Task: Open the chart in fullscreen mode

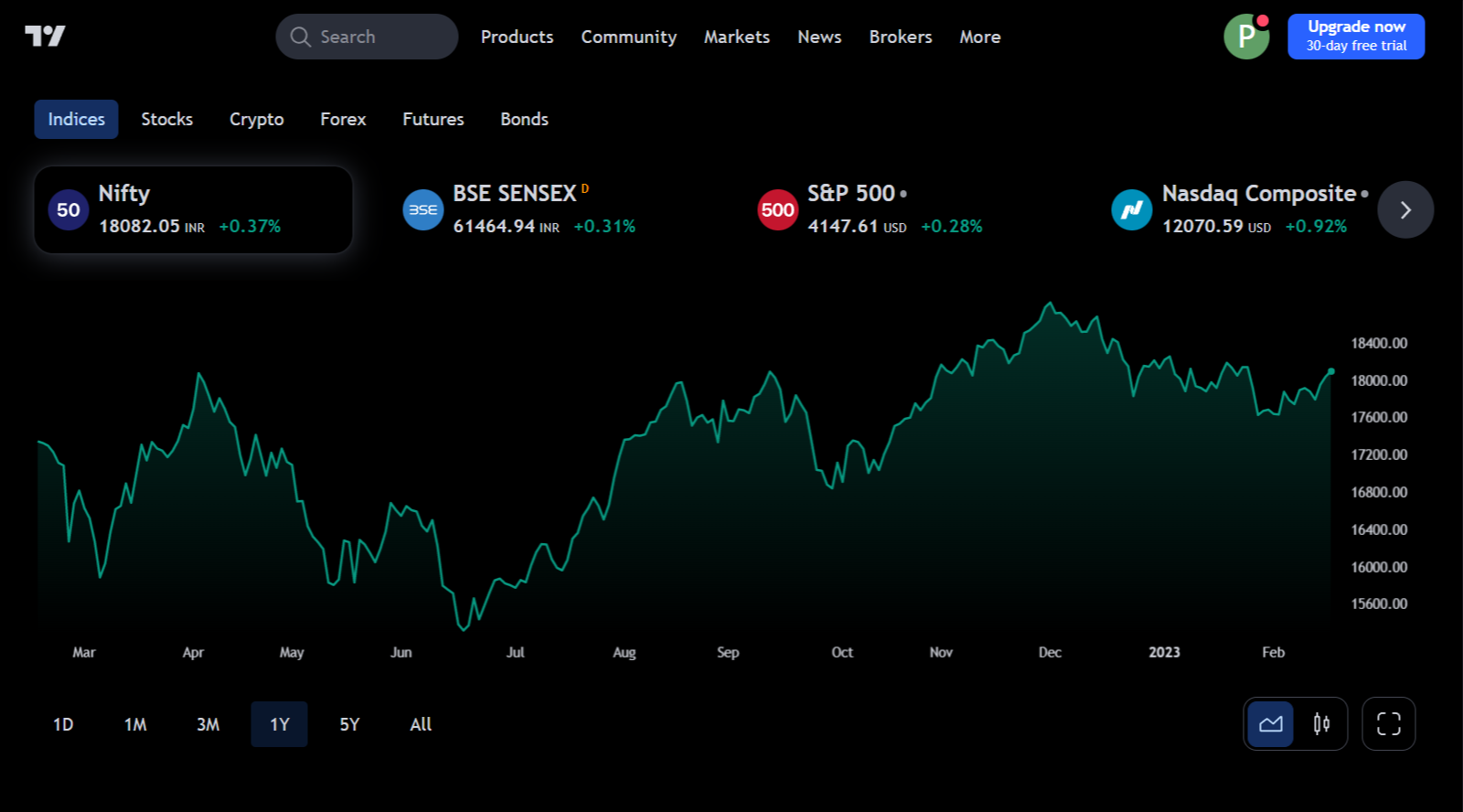Action: tap(1389, 724)
